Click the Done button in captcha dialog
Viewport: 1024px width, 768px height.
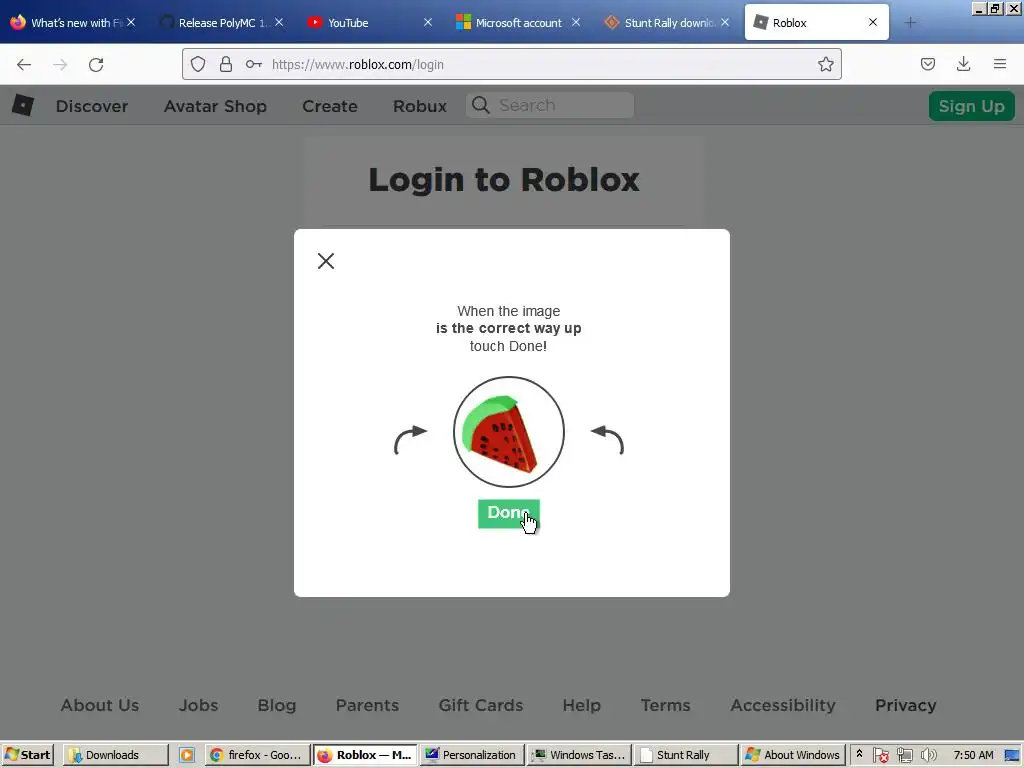click(x=508, y=513)
